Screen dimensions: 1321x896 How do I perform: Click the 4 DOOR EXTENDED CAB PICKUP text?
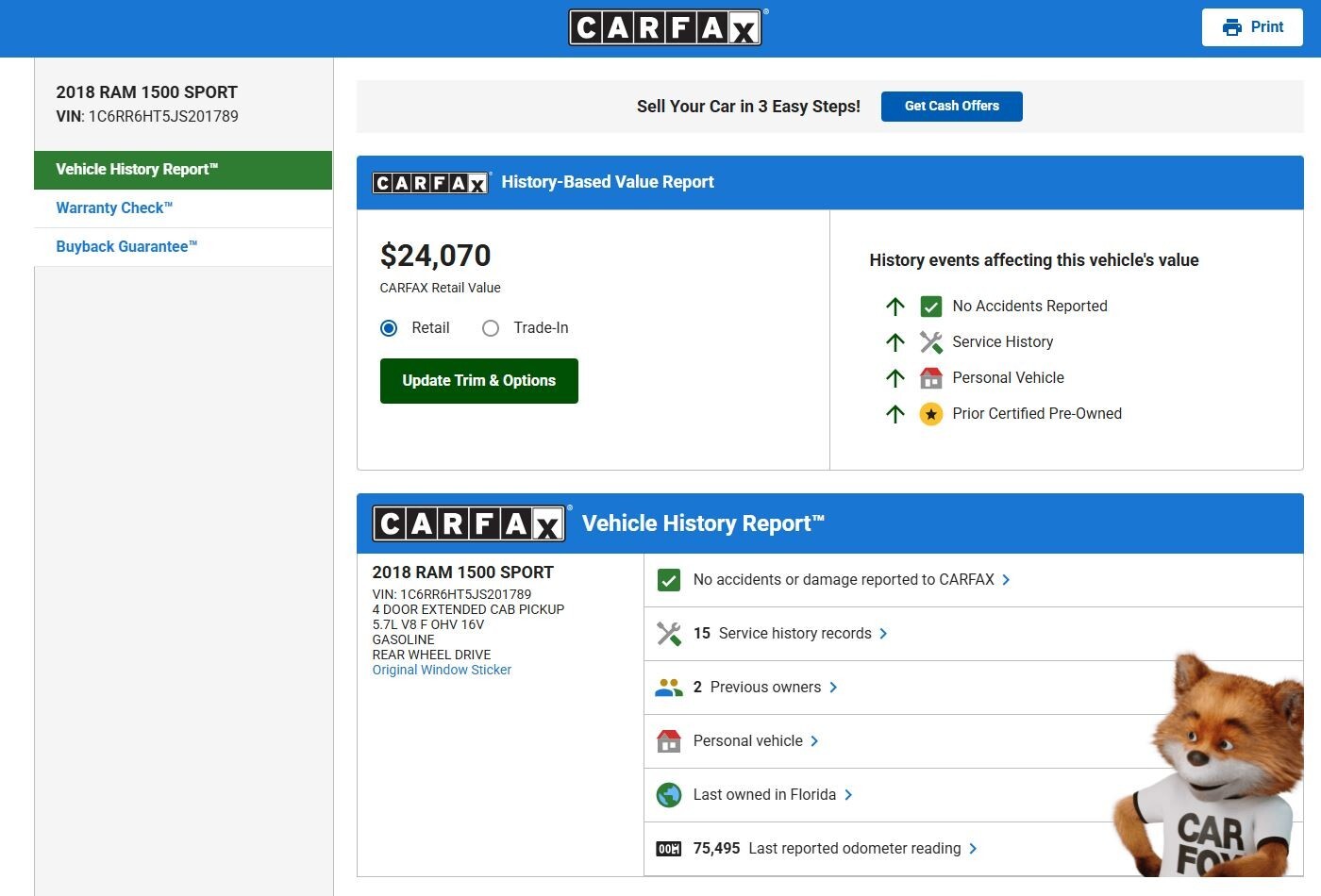point(468,609)
